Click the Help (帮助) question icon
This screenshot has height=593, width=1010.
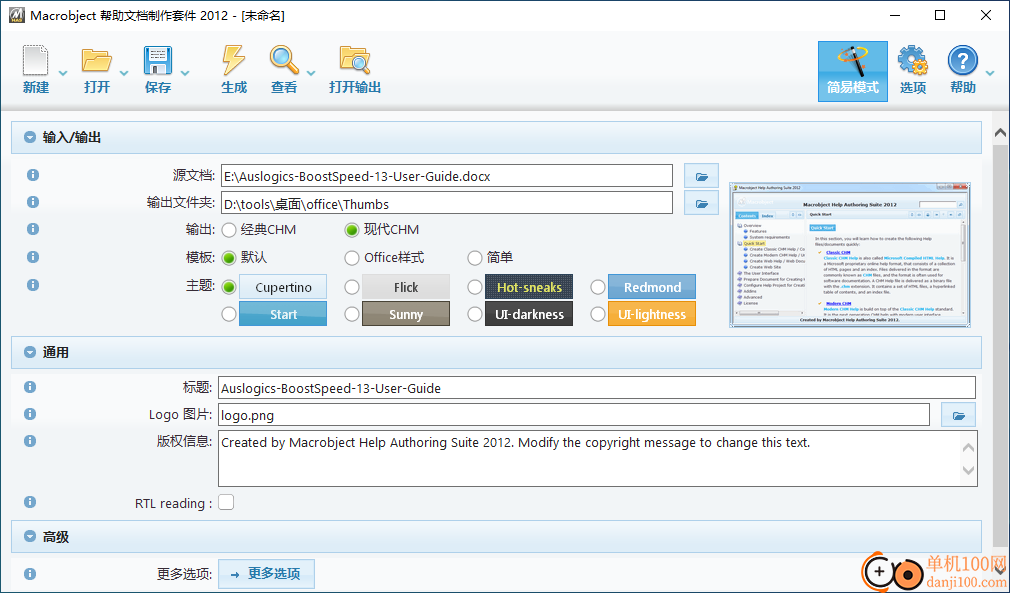[963, 62]
